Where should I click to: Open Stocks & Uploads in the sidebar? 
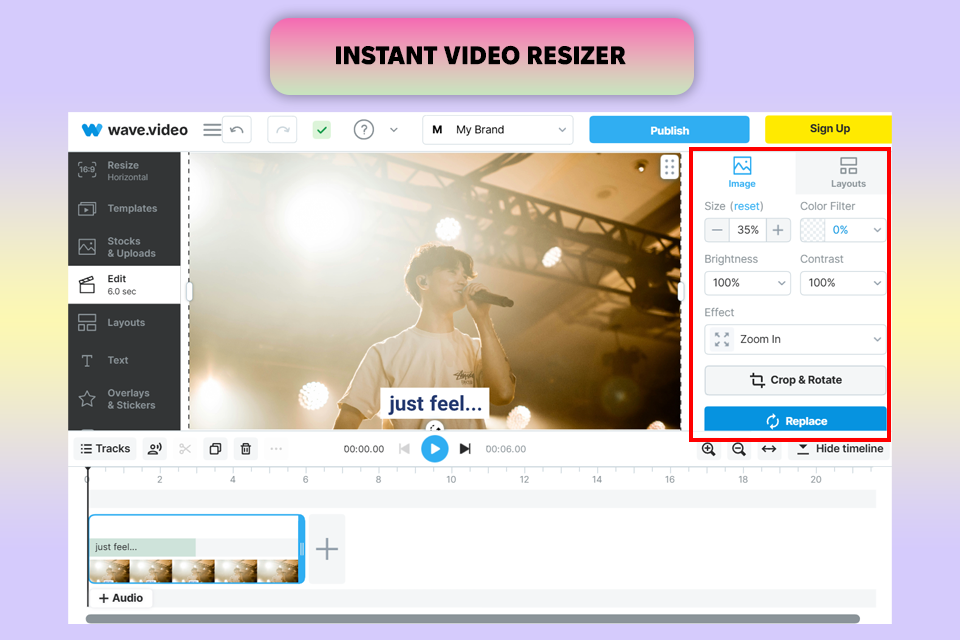click(124, 247)
